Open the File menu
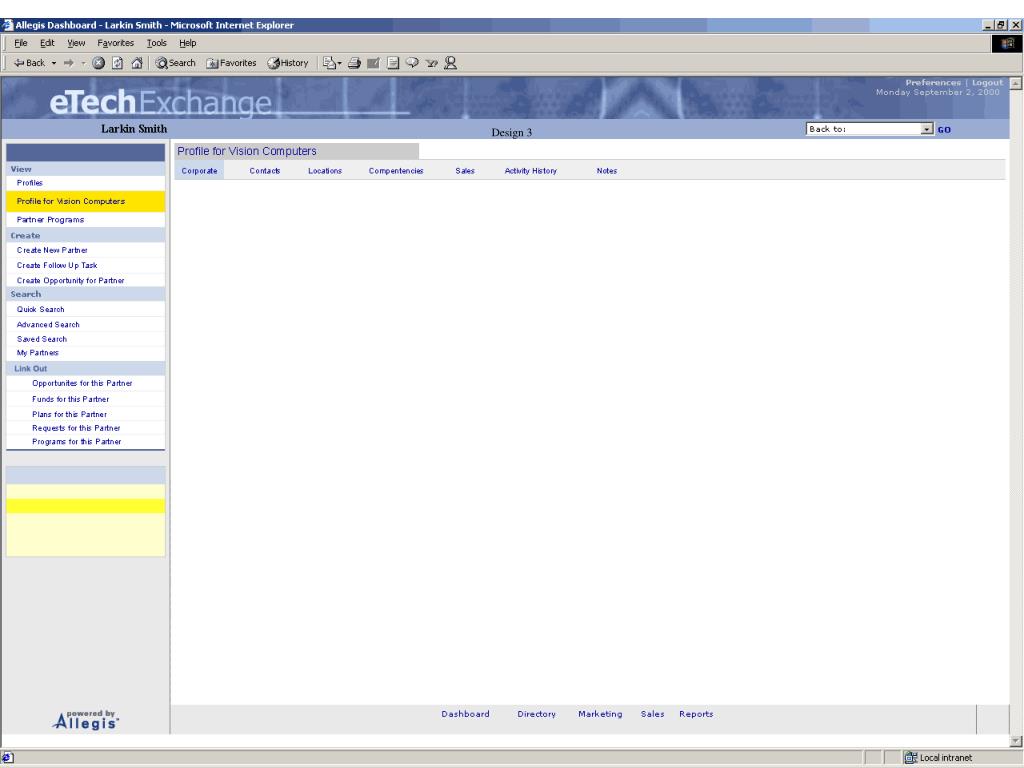 21,43
